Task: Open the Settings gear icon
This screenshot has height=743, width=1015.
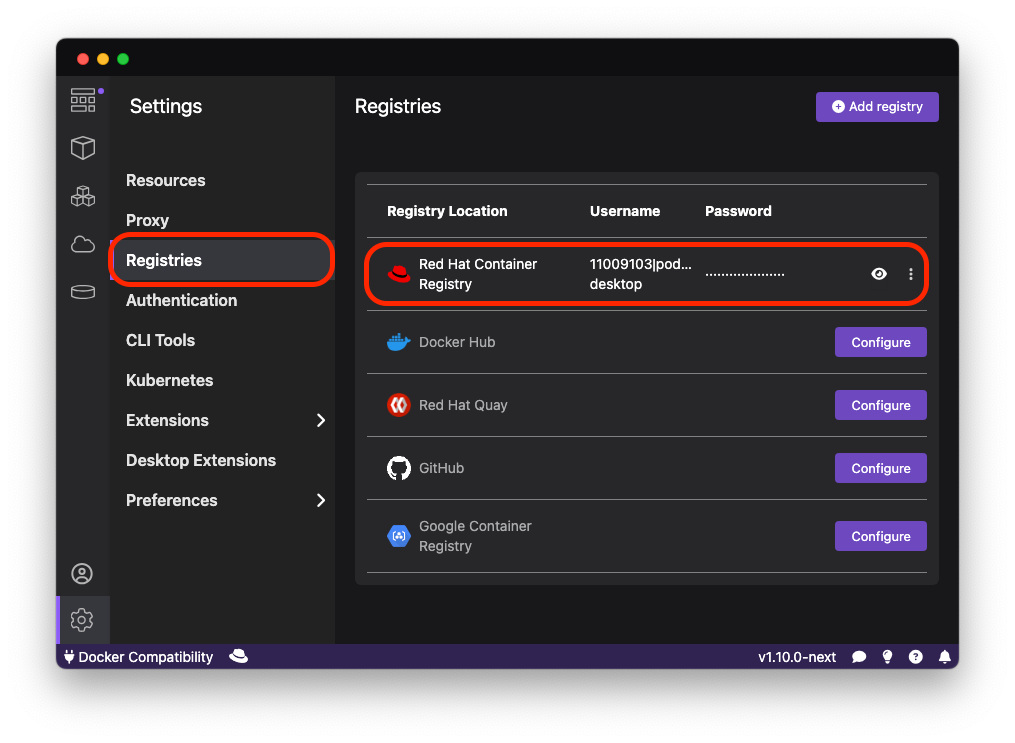Action: click(82, 620)
